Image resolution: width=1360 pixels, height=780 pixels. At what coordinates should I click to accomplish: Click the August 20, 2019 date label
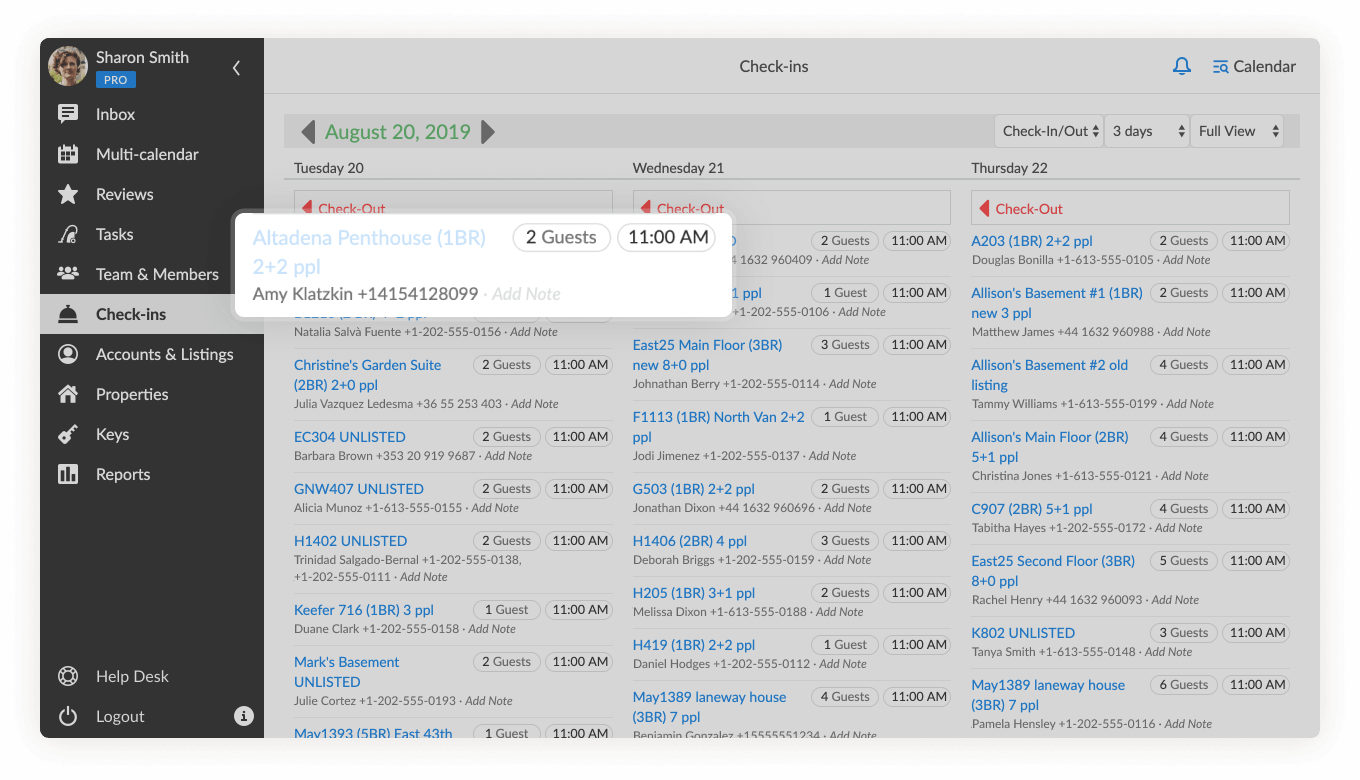coord(398,132)
